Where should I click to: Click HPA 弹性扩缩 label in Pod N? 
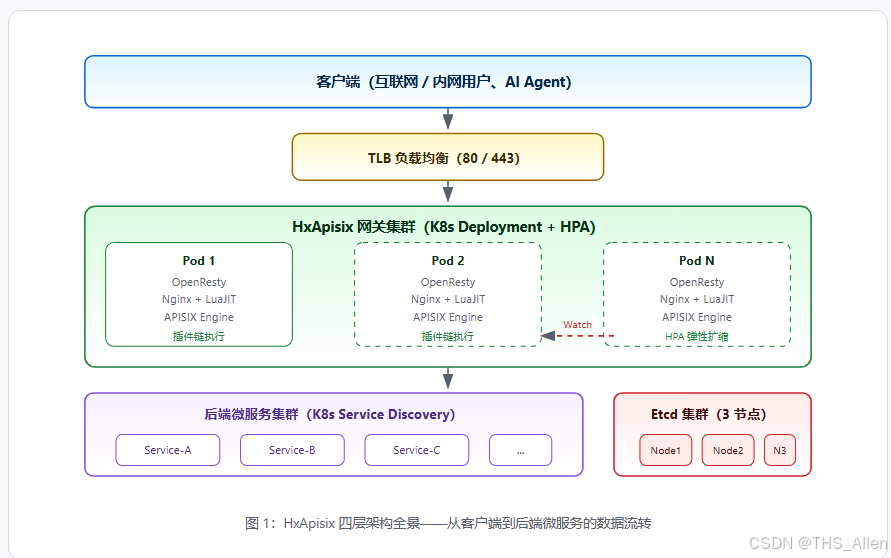click(697, 336)
